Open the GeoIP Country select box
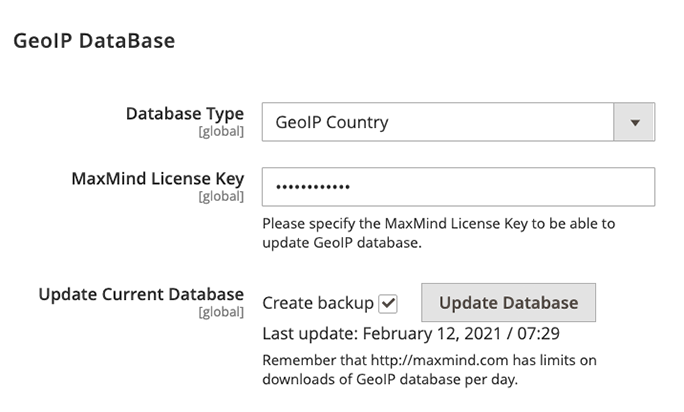 pos(440,123)
